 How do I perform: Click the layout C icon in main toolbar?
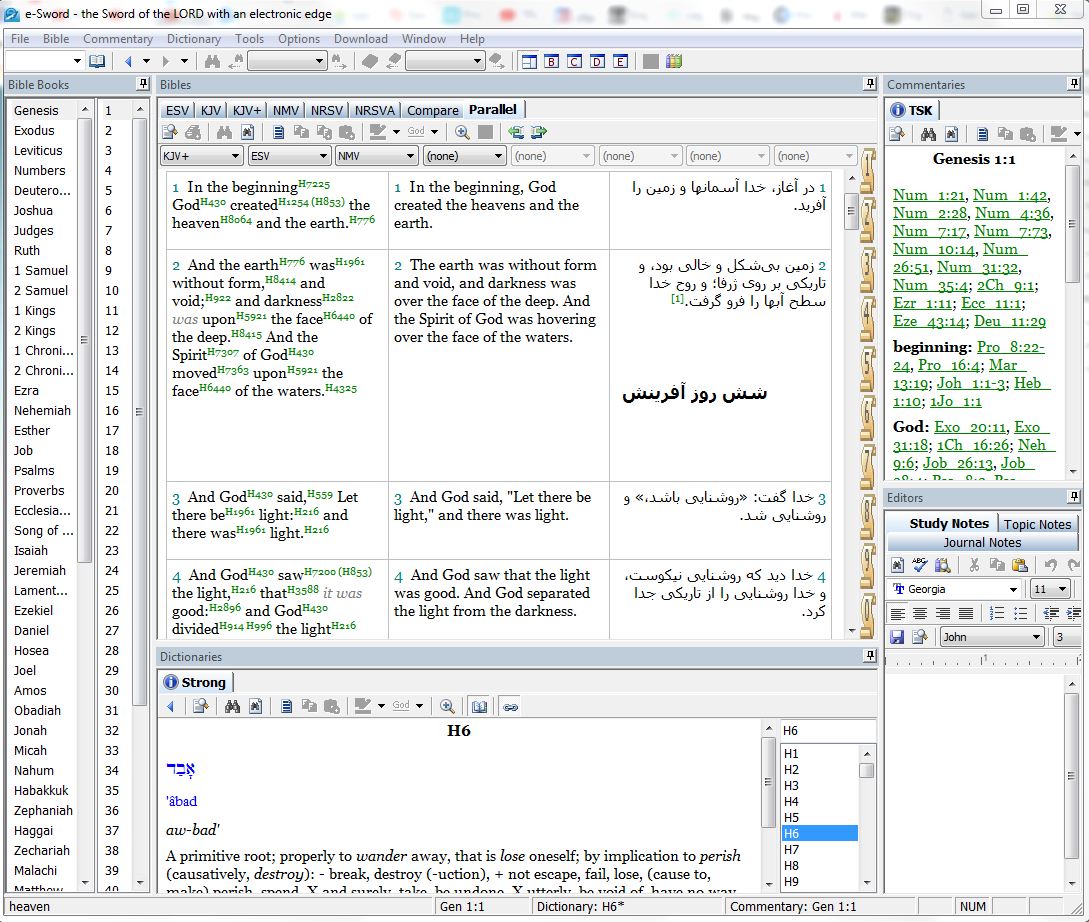pyautogui.click(x=574, y=61)
